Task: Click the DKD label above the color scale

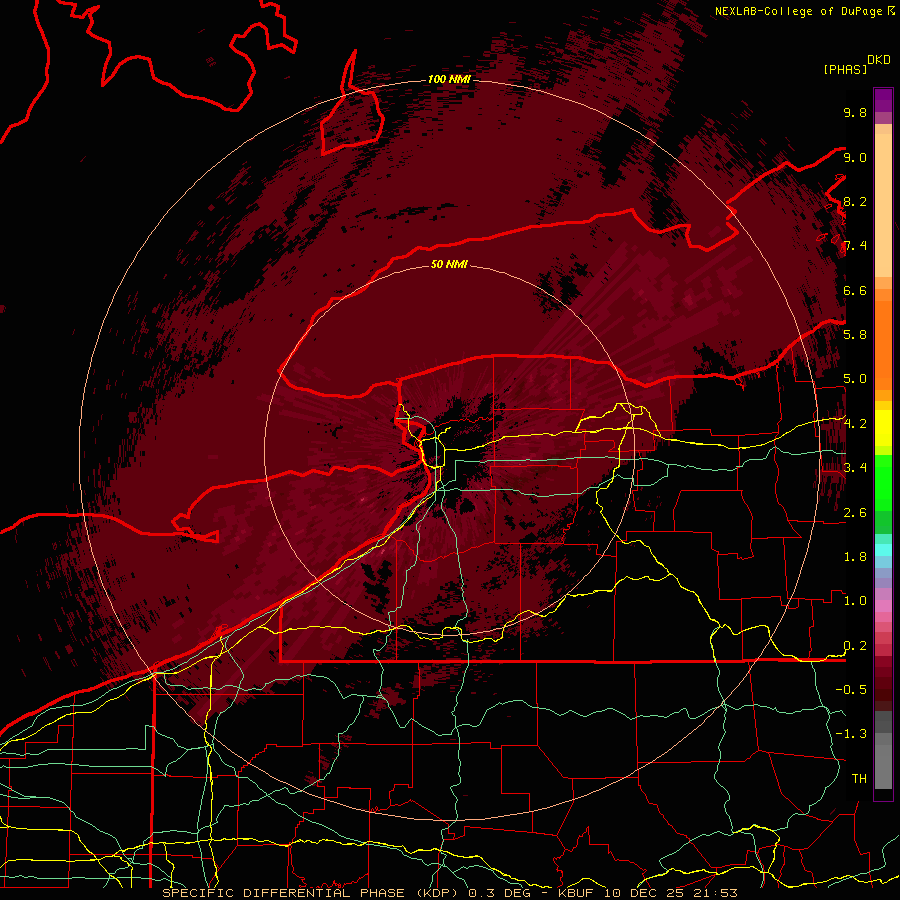Action: (879, 60)
